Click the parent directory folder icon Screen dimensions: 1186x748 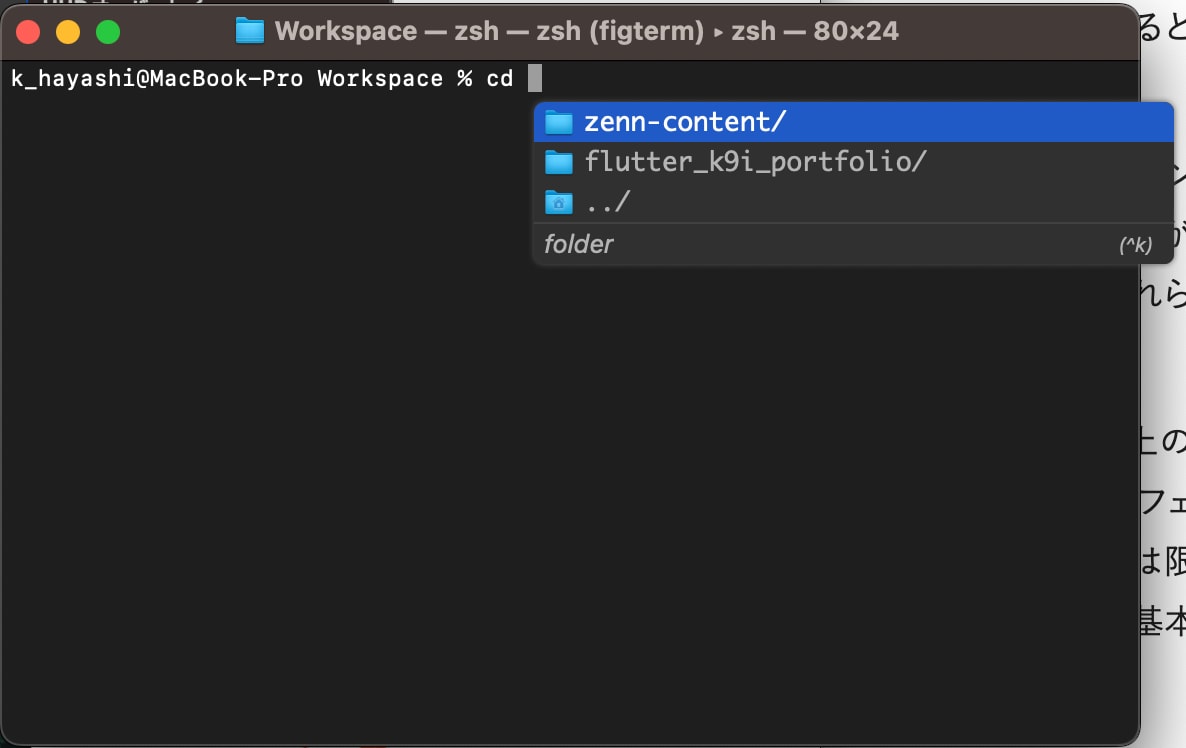pos(558,202)
